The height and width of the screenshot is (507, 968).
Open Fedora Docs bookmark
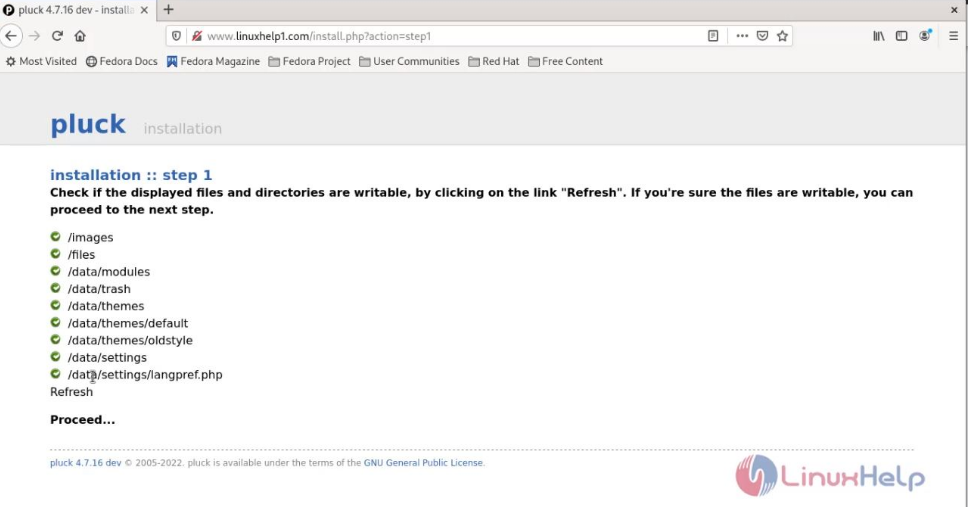122,61
